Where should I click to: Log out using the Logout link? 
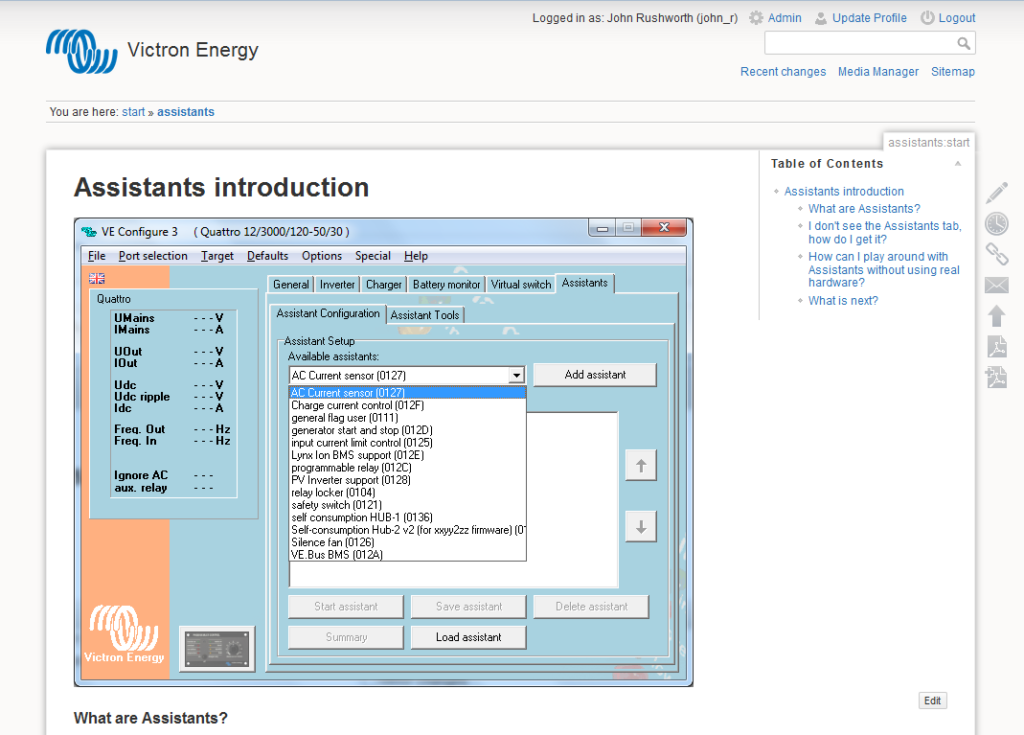tap(956, 18)
